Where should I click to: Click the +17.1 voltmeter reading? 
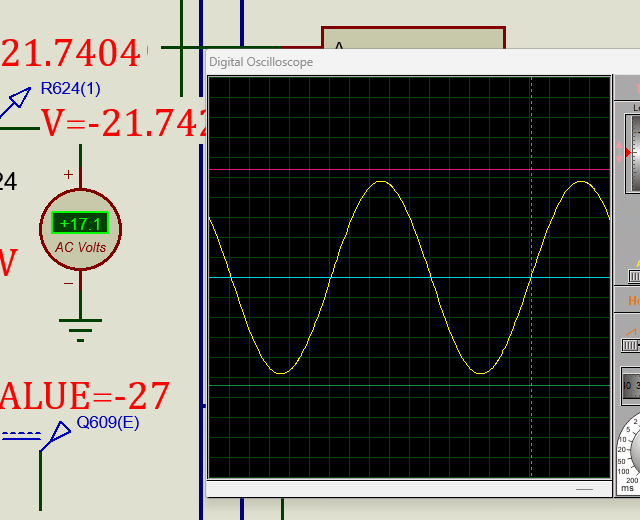coord(80,223)
